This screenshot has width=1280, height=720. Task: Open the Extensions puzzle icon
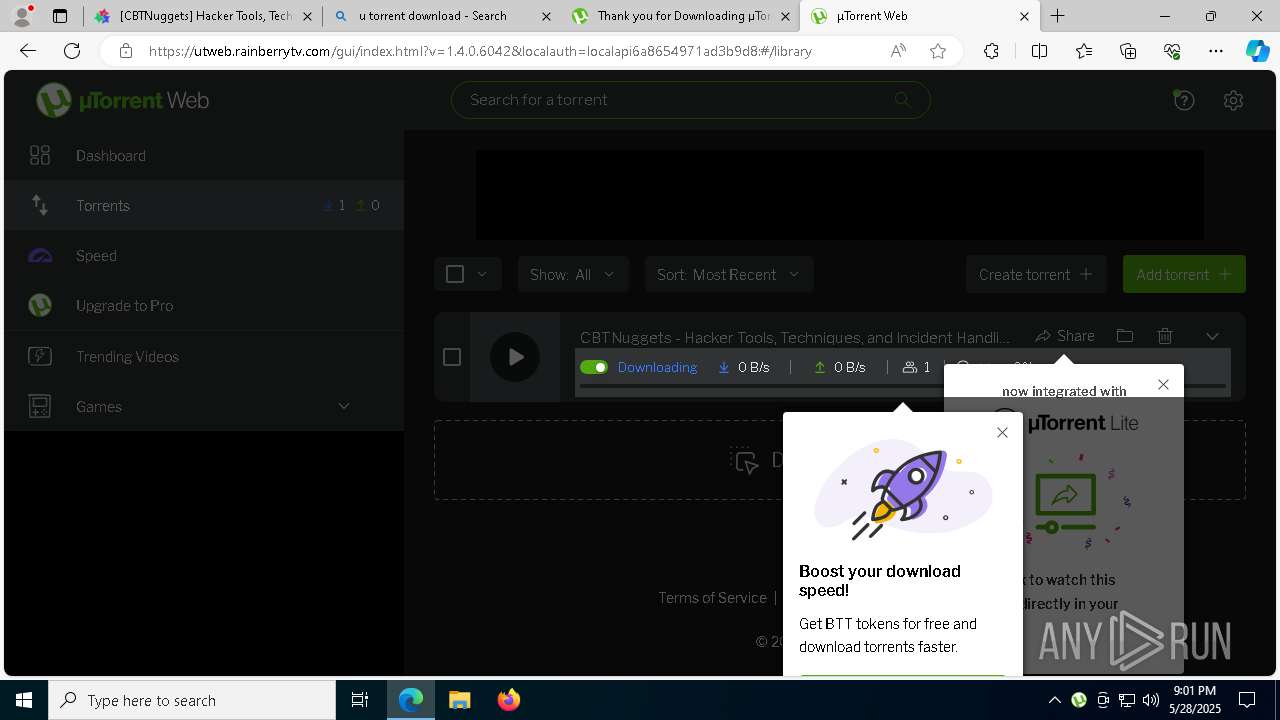pos(991,51)
